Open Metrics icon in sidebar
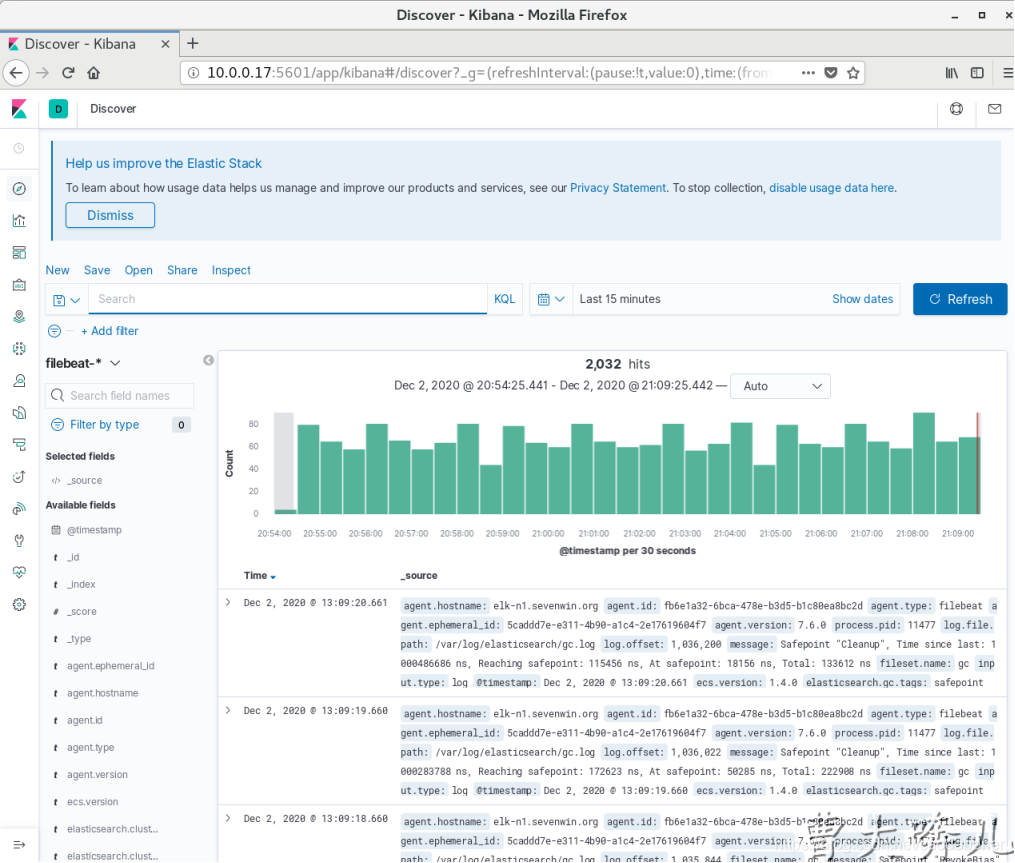Image resolution: width=1015 pixels, height=863 pixels. (19, 381)
